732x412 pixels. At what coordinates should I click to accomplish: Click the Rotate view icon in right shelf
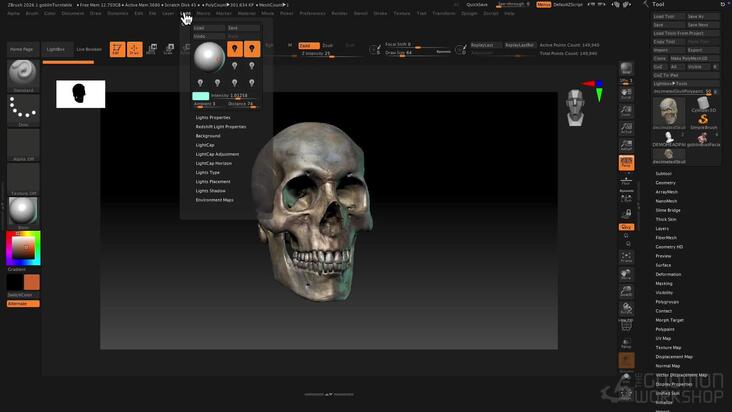pyautogui.click(x=626, y=308)
